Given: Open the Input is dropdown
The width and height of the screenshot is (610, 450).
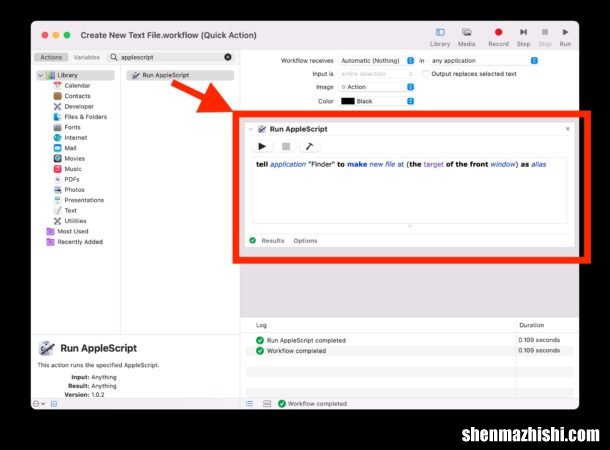Looking at the screenshot, I should coord(377,74).
